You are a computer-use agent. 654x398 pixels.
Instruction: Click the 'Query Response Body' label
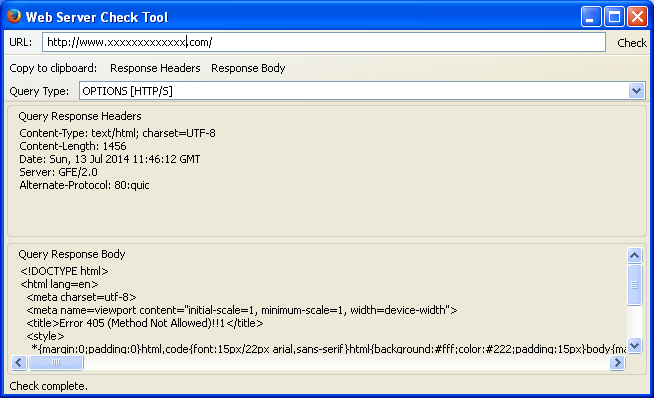coord(72,254)
